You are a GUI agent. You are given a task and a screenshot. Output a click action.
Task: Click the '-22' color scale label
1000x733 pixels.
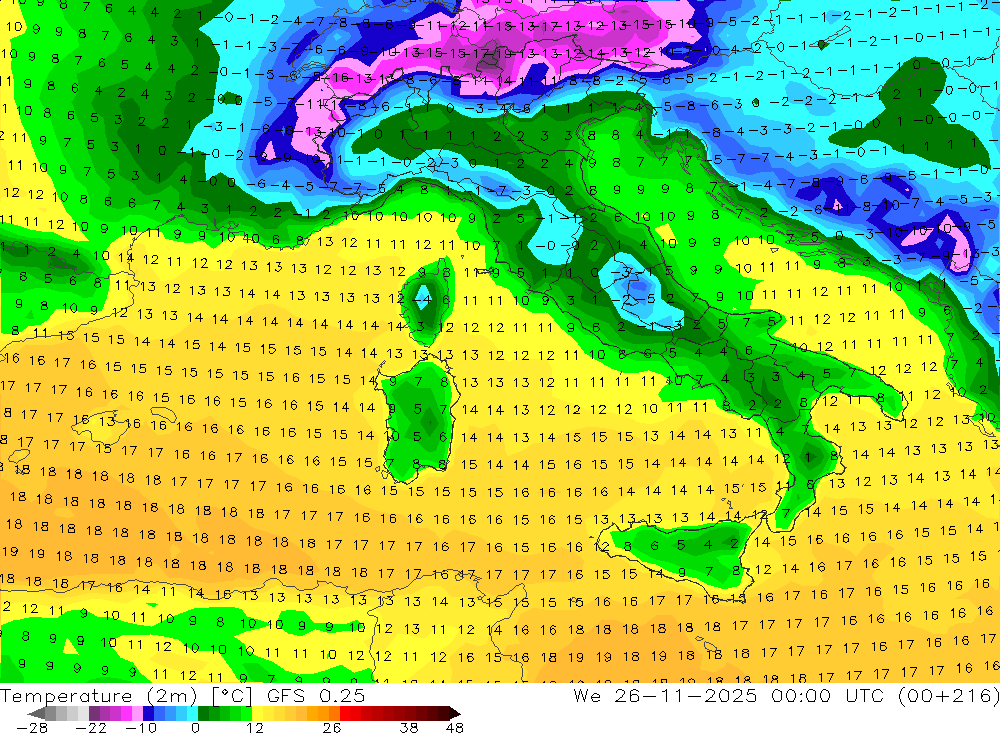coord(90,727)
